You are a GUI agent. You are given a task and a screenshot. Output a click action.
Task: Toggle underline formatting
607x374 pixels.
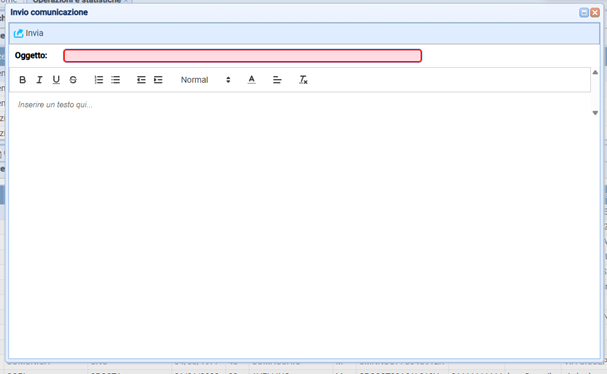(56, 80)
